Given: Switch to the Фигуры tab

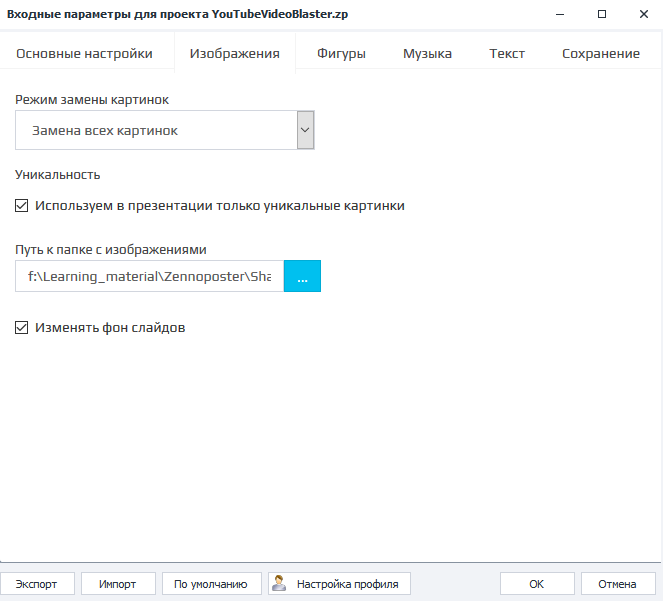Looking at the screenshot, I should point(341,54).
